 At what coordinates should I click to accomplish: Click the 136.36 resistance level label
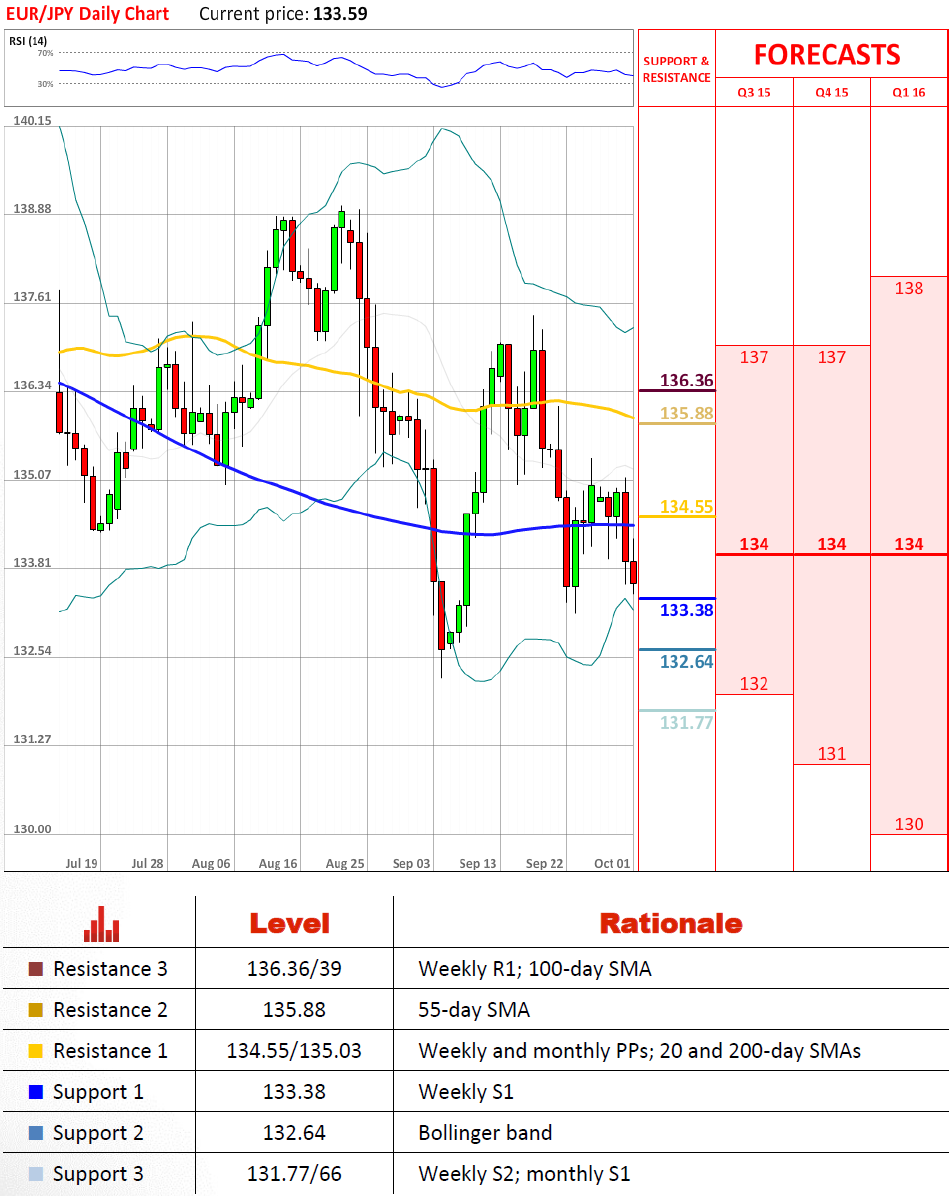pos(686,381)
